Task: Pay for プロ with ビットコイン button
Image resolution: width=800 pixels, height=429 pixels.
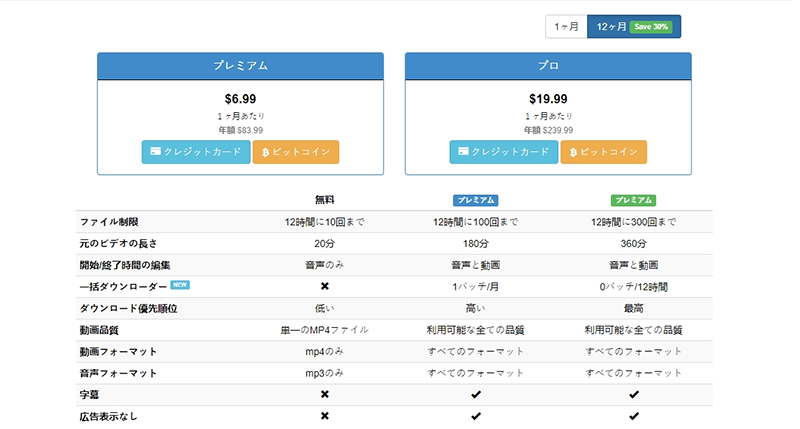Action: [x=603, y=152]
